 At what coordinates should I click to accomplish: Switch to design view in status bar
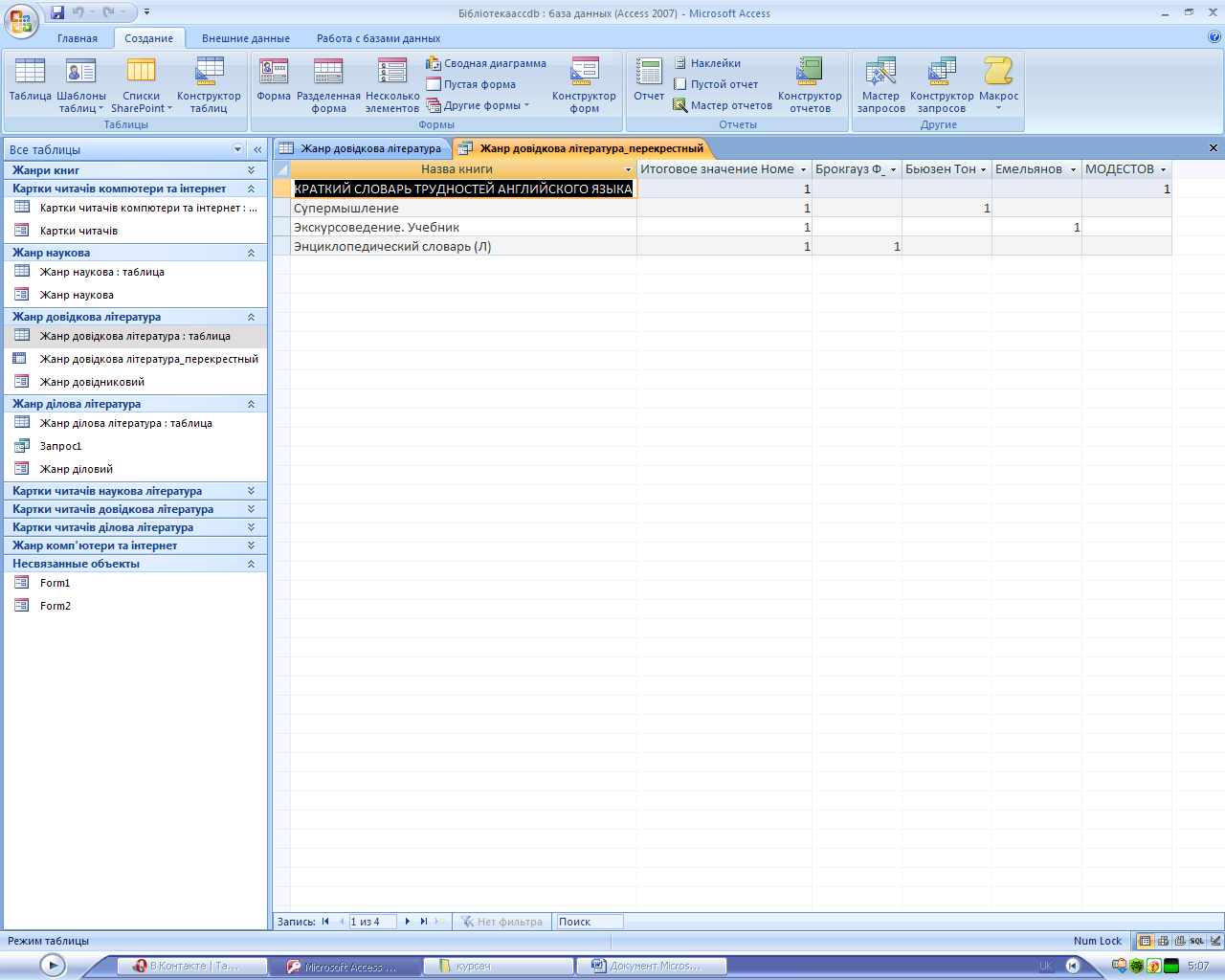pos(1214,941)
